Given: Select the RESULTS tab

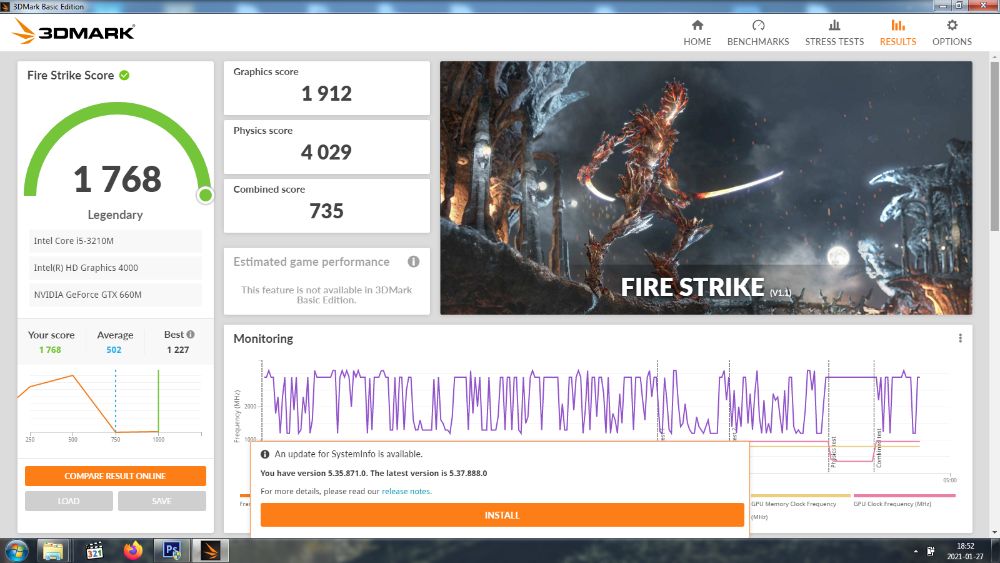Looking at the screenshot, I should [898, 33].
